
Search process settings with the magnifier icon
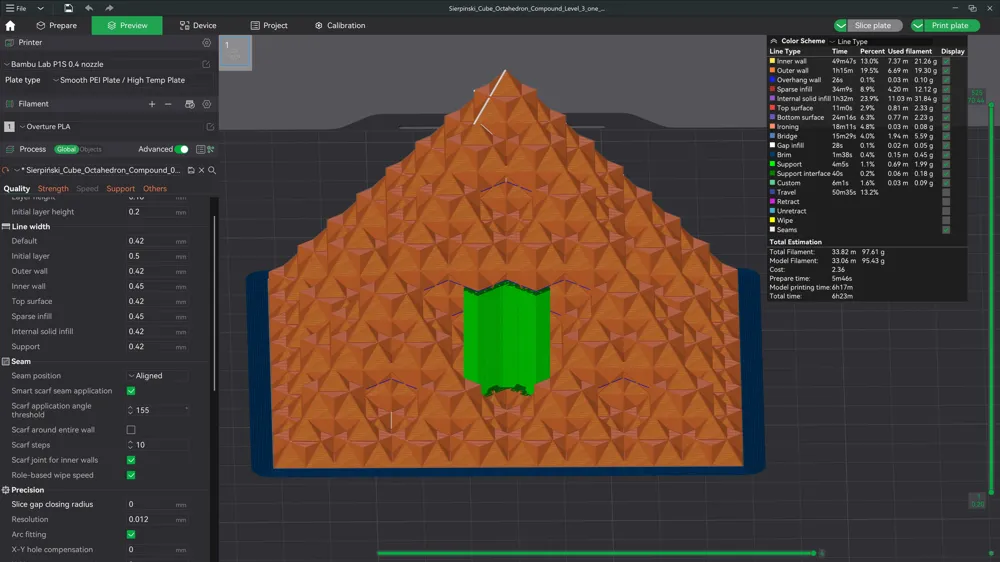click(212, 171)
